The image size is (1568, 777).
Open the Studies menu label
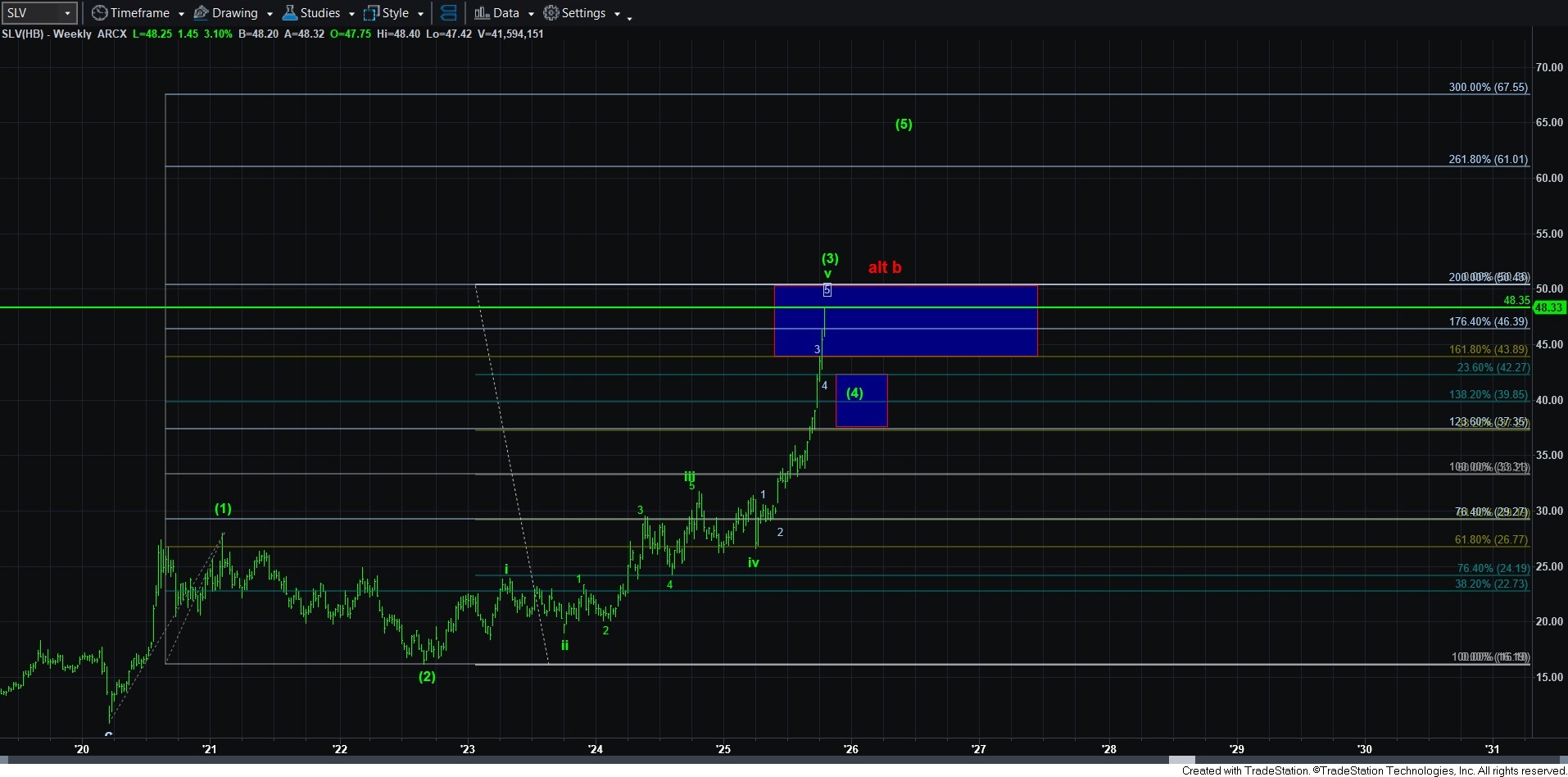[319, 13]
